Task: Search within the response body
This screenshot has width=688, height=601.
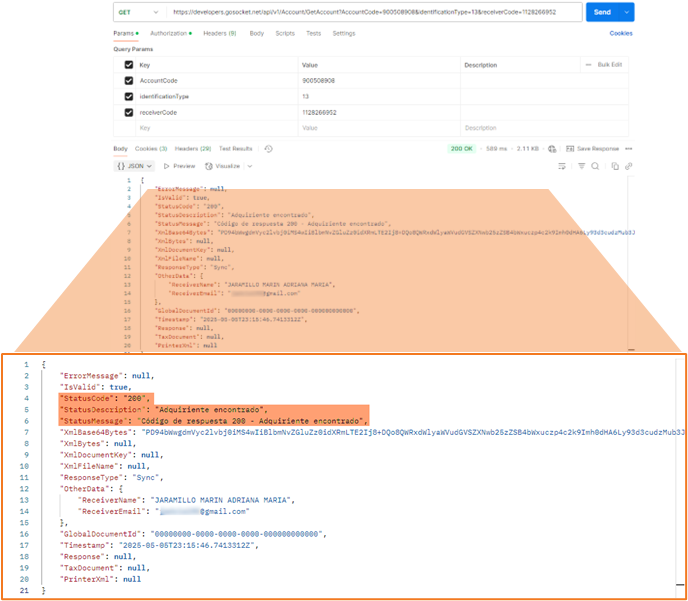Action: click(595, 166)
